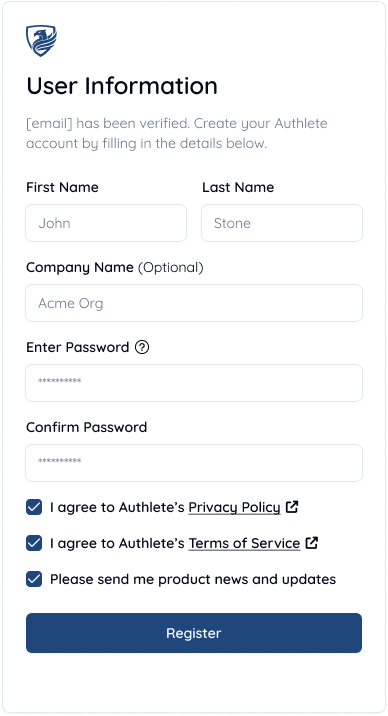The height and width of the screenshot is (716, 388).
Task: Click external link icon beside Privacy Policy
Action: pyautogui.click(x=292, y=507)
